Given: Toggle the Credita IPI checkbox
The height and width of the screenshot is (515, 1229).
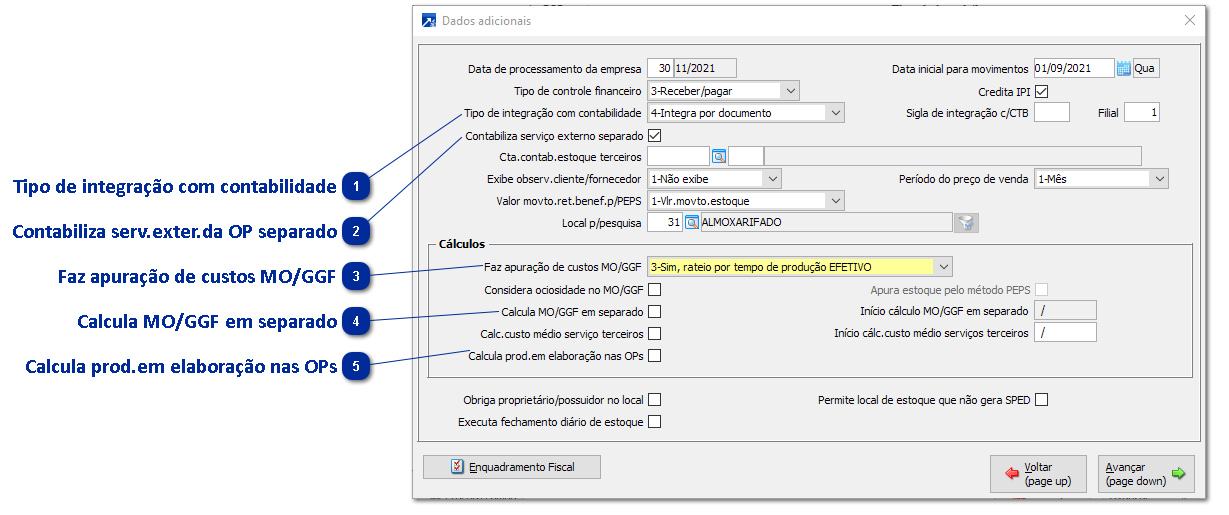Looking at the screenshot, I should (1041, 91).
